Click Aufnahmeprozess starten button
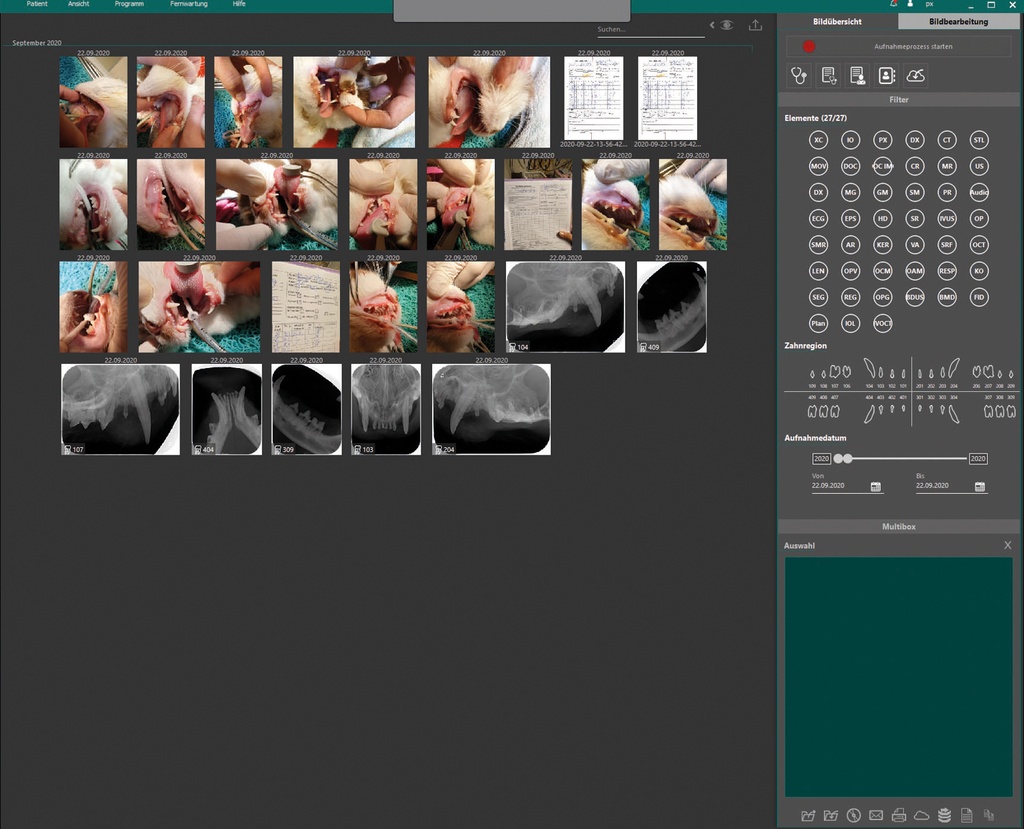The width and height of the screenshot is (1024, 829). (x=900, y=46)
